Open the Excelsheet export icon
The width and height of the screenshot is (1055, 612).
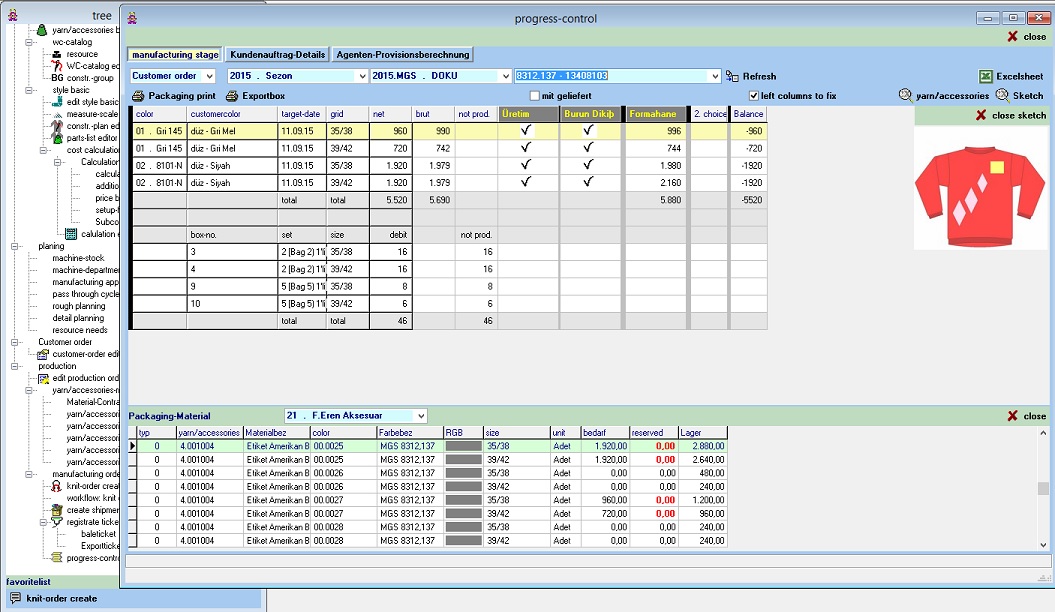[985, 76]
